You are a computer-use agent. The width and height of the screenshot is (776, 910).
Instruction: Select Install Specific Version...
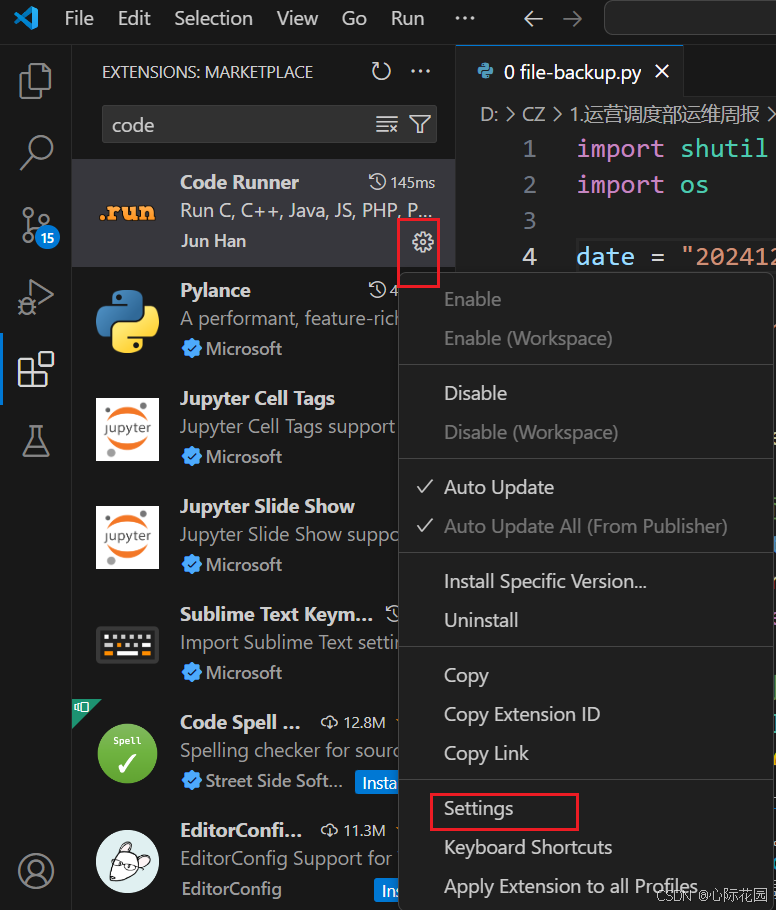coord(545,582)
